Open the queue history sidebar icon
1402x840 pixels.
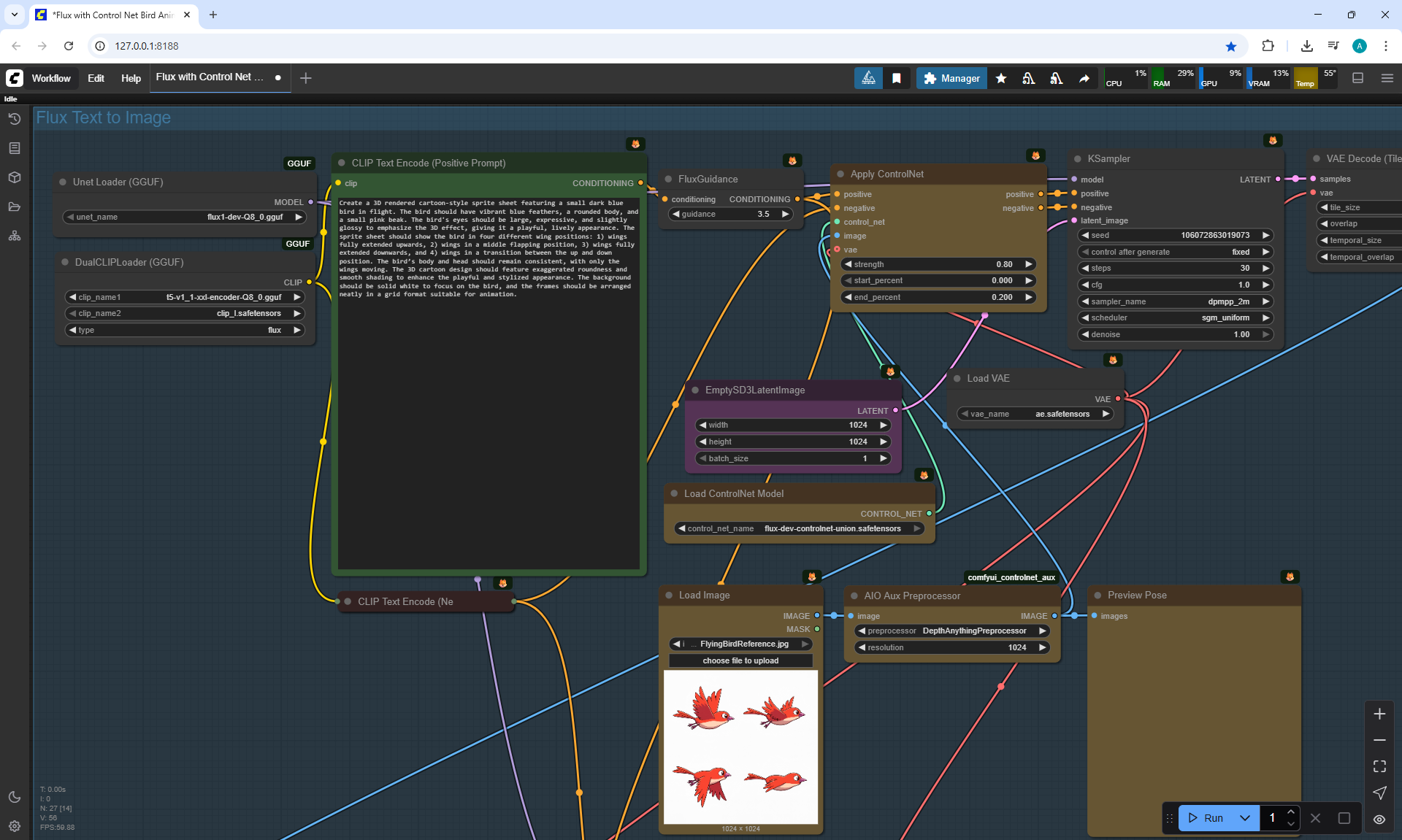tap(15, 118)
